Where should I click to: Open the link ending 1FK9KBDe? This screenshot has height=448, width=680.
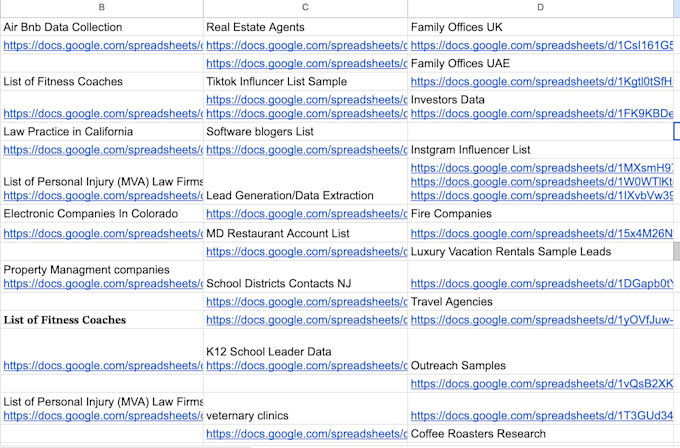point(542,114)
